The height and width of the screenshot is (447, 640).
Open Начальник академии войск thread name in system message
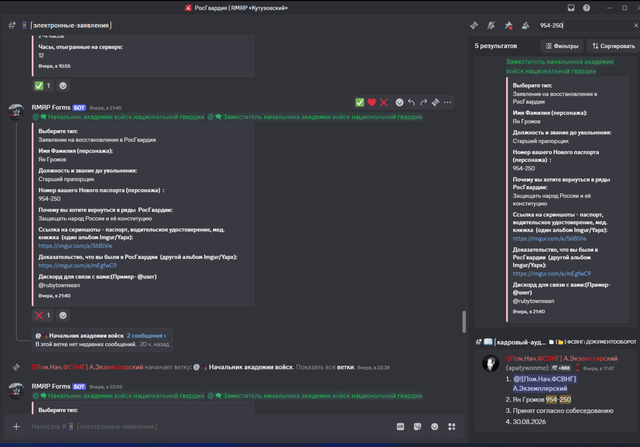click(251, 367)
